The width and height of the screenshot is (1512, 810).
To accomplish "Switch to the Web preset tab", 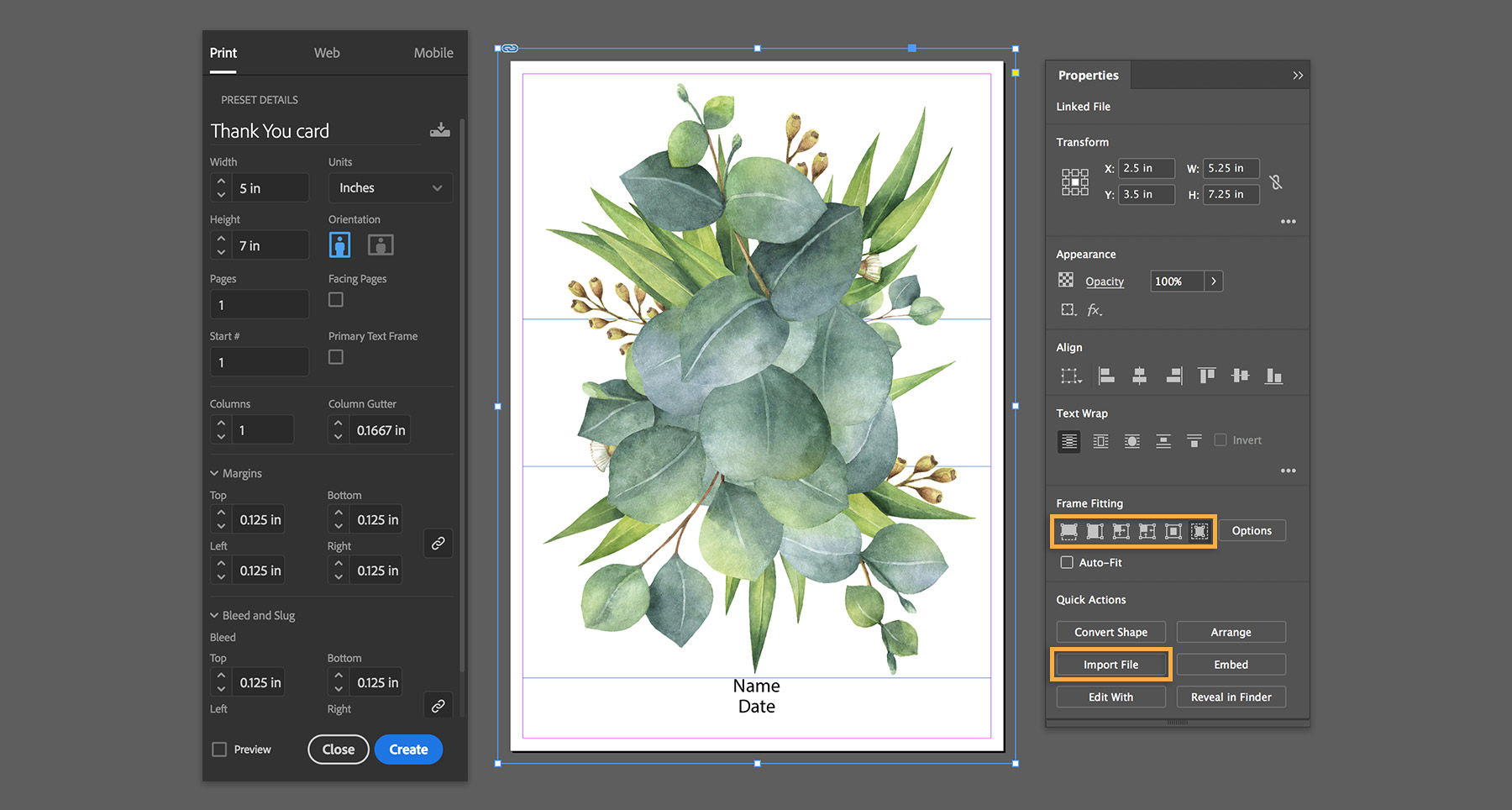I will (326, 52).
